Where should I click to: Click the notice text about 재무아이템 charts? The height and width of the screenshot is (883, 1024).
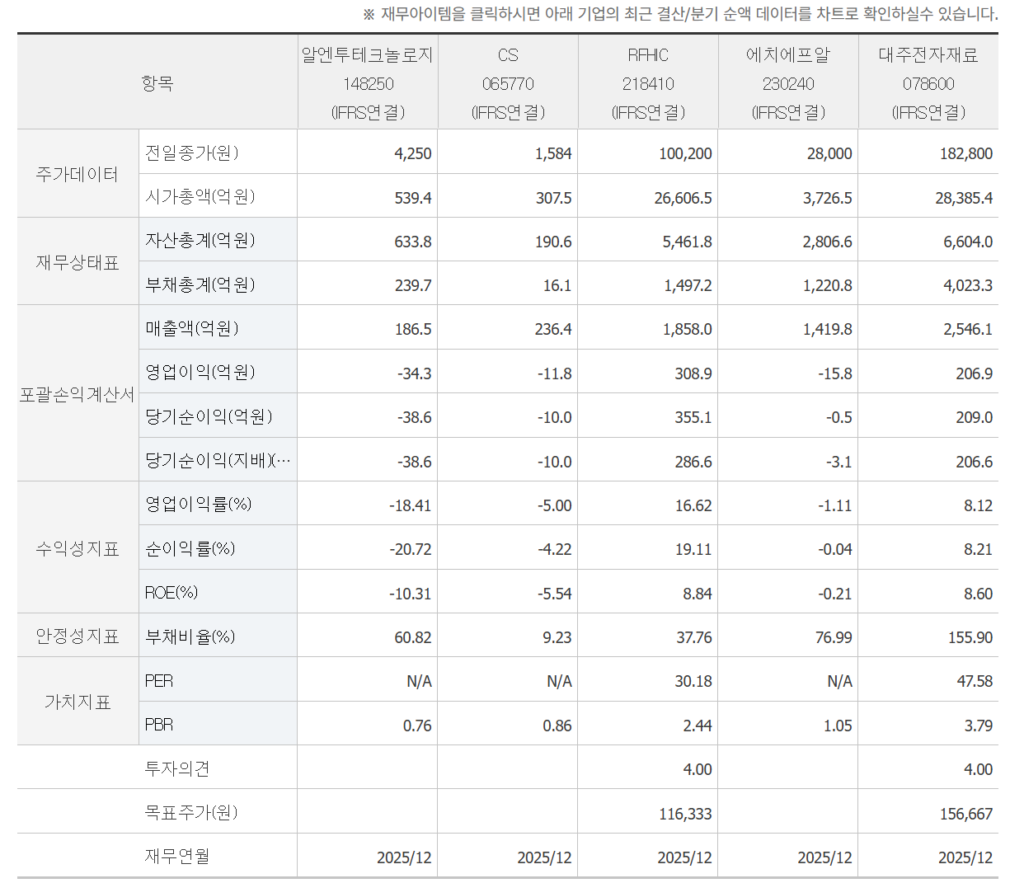point(680,14)
